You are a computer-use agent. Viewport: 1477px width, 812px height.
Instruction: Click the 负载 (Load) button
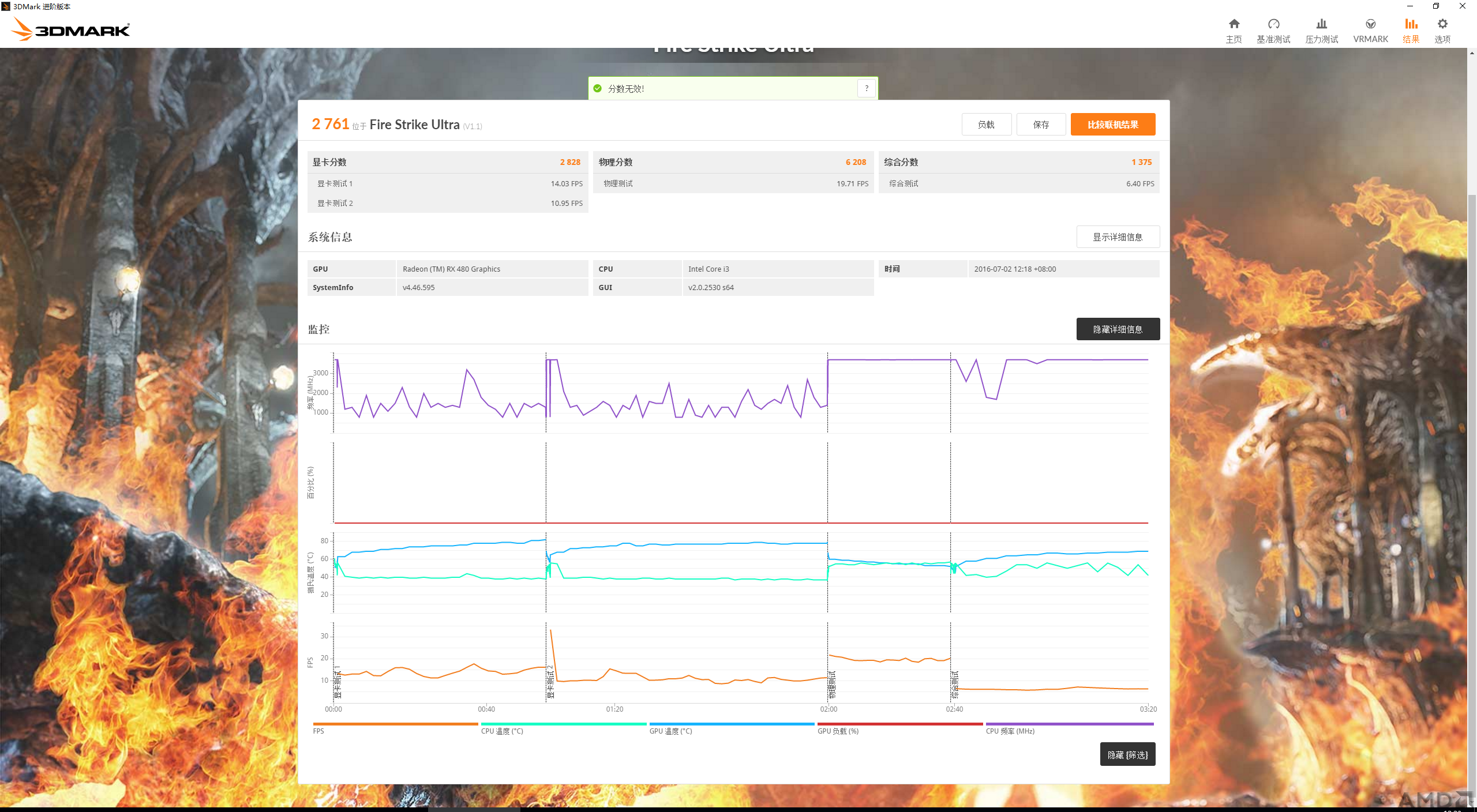point(986,125)
